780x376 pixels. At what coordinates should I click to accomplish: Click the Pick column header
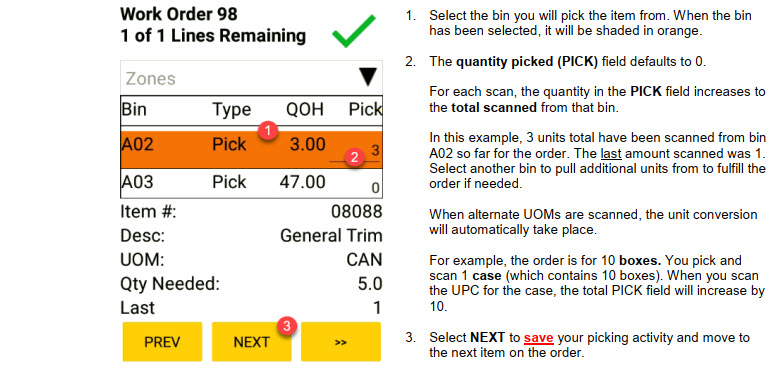click(365, 109)
